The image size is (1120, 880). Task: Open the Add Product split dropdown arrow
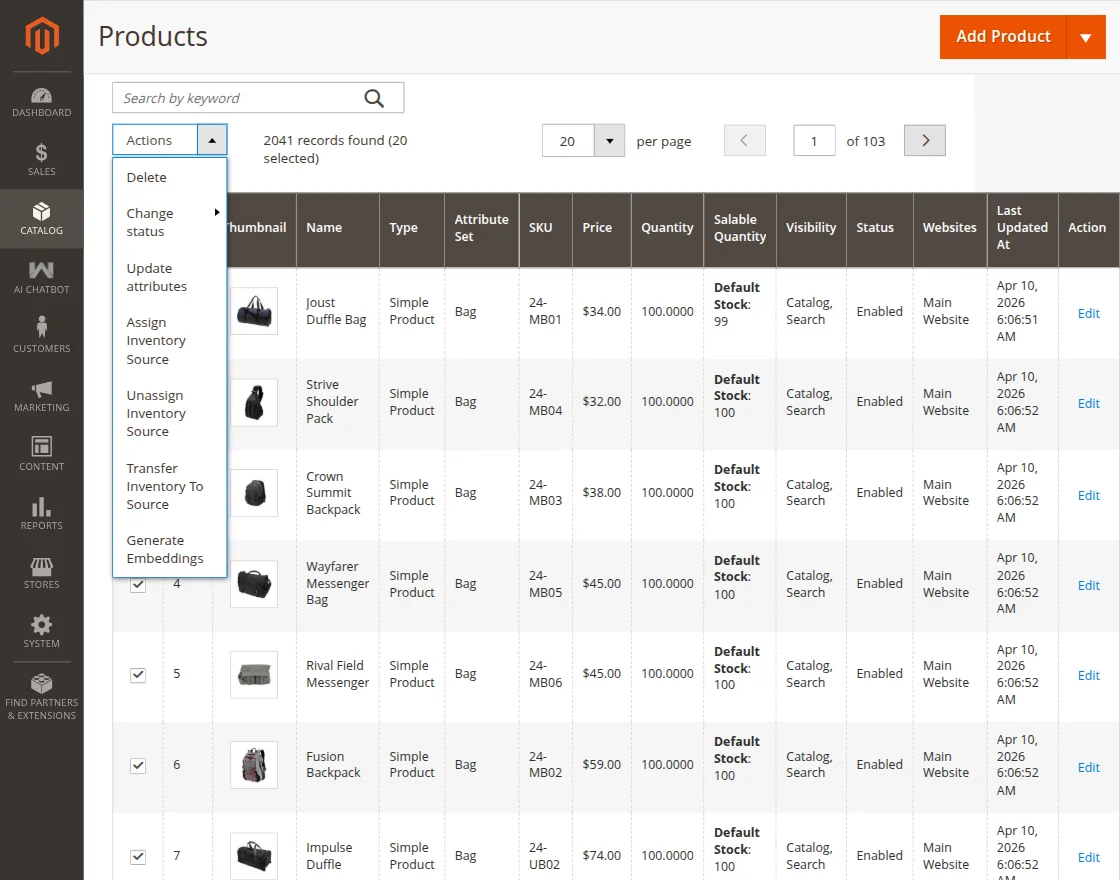tap(1087, 37)
